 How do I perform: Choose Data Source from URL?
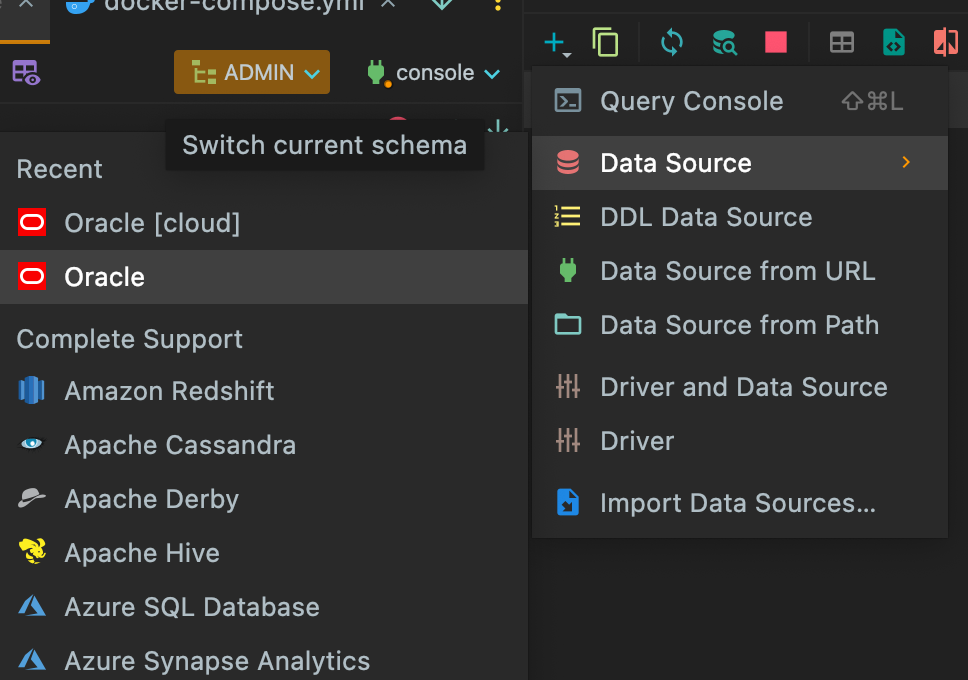point(740,271)
